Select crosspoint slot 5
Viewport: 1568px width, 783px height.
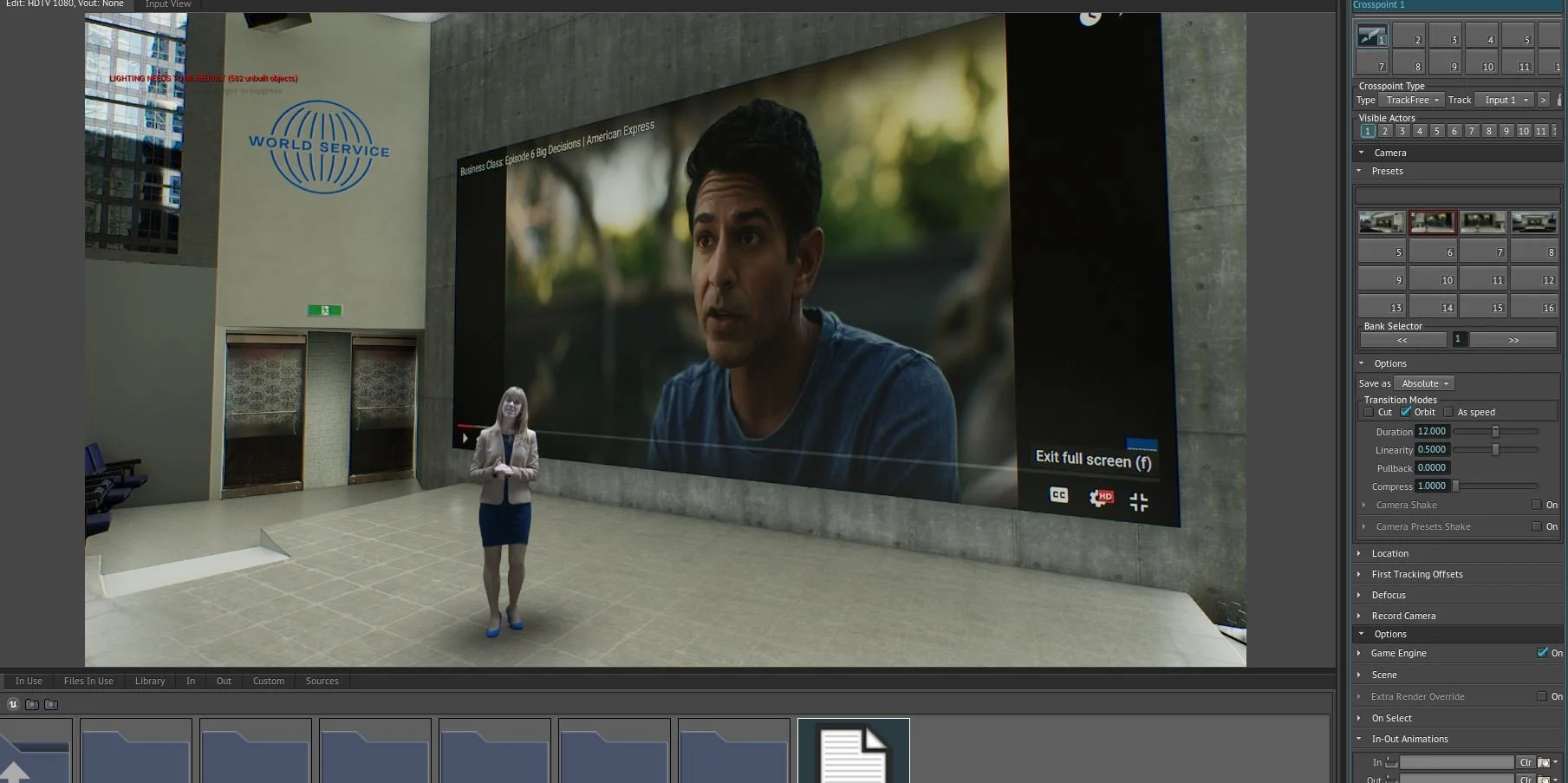(1518, 36)
